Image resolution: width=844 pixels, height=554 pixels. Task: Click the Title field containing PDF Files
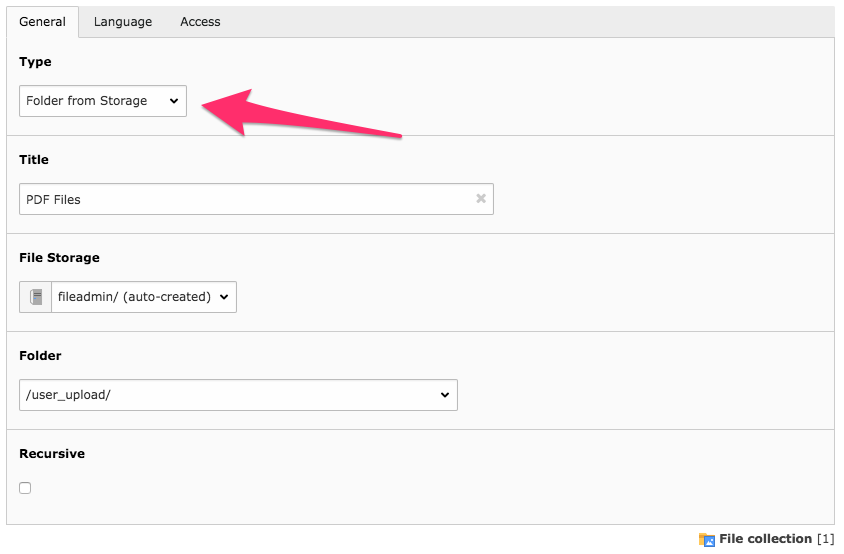pos(245,199)
